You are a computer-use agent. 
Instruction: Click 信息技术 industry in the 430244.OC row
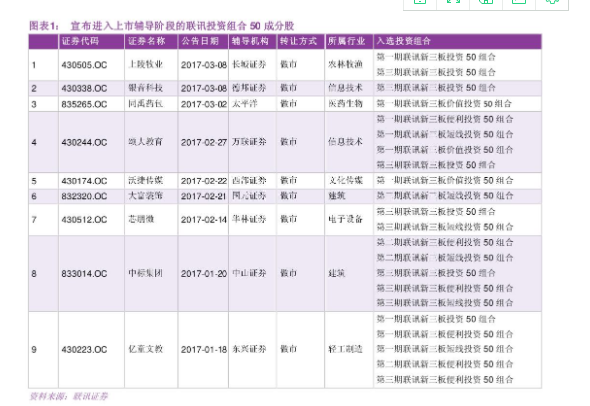345,141
